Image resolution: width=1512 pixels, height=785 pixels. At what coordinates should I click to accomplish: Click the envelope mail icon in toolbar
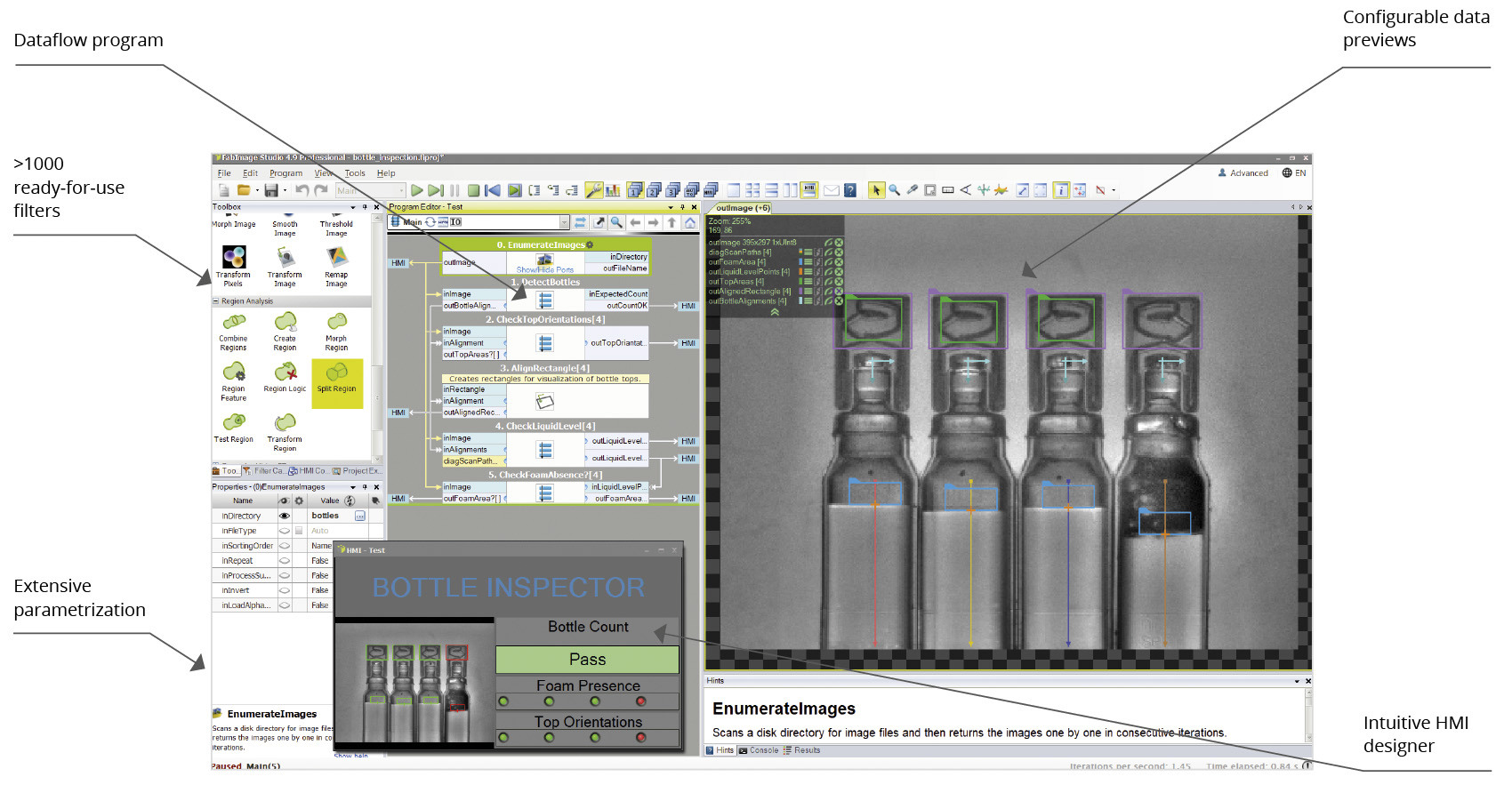[x=832, y=190]
